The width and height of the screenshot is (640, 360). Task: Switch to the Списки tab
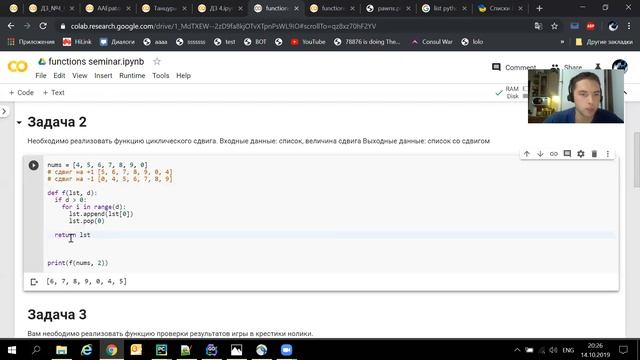coord(500,8)
